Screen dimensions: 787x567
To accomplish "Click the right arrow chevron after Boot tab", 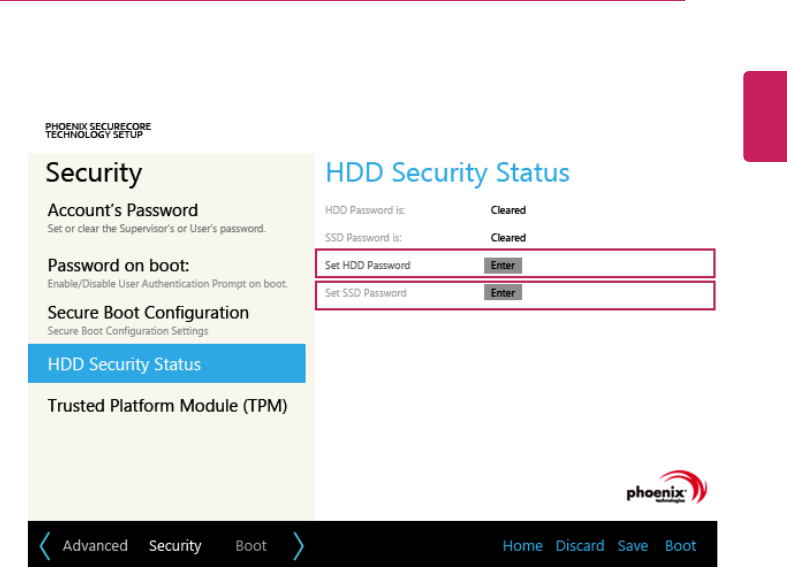I will (x=298, y=546).
